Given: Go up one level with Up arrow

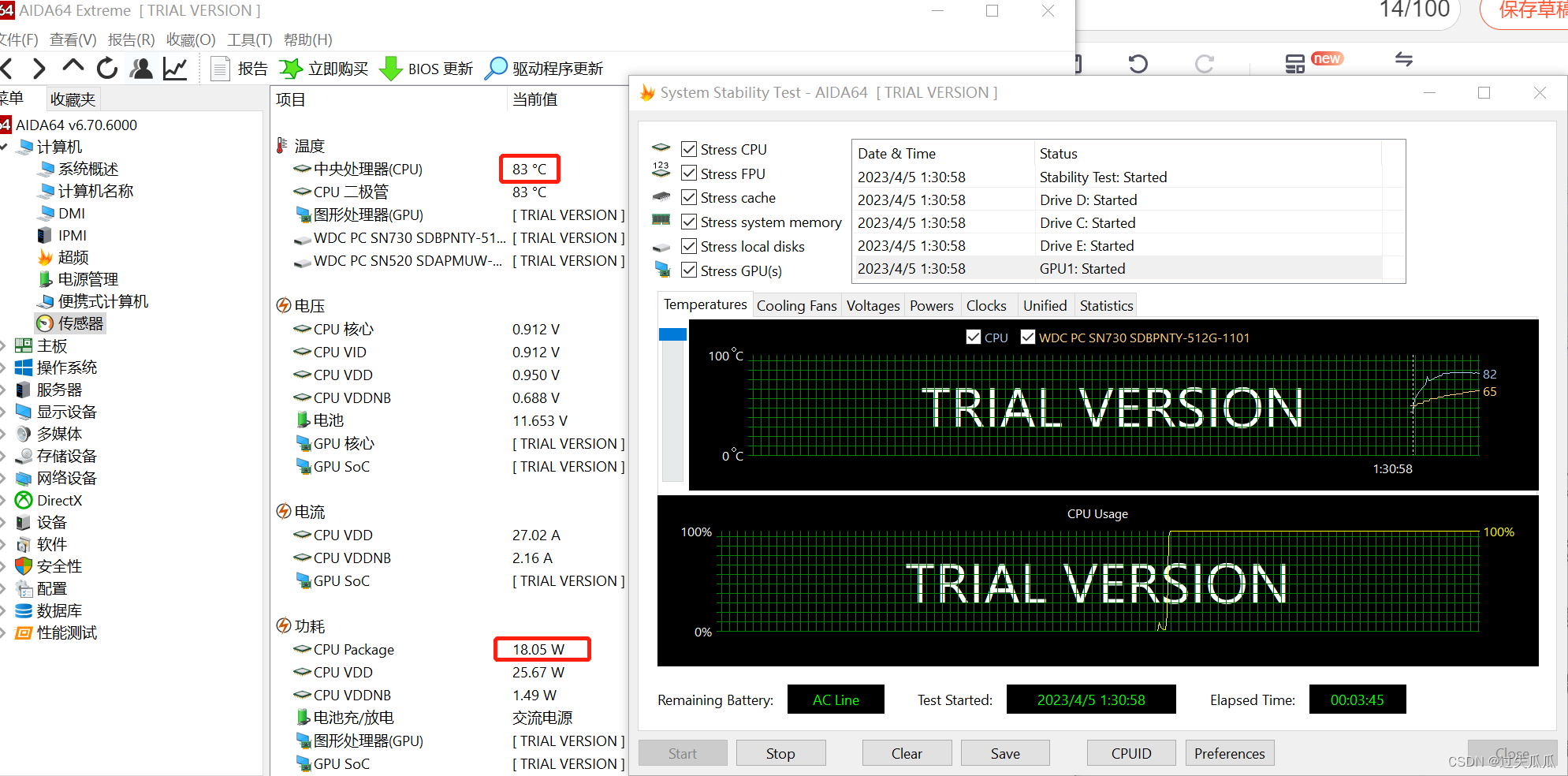Looking at the screenshot, I should coord(73,66).
